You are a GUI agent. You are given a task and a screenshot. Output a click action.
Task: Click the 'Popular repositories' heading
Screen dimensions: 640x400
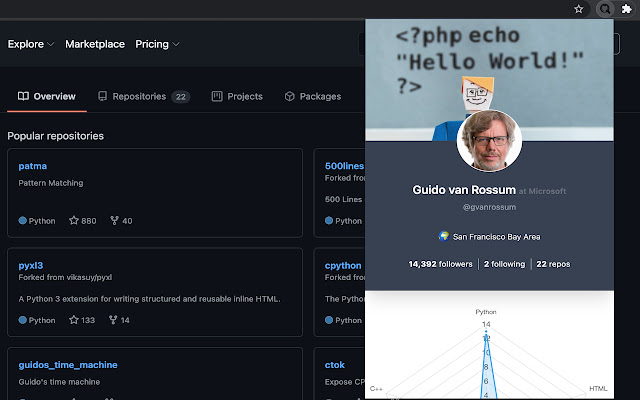click(56, 136)
